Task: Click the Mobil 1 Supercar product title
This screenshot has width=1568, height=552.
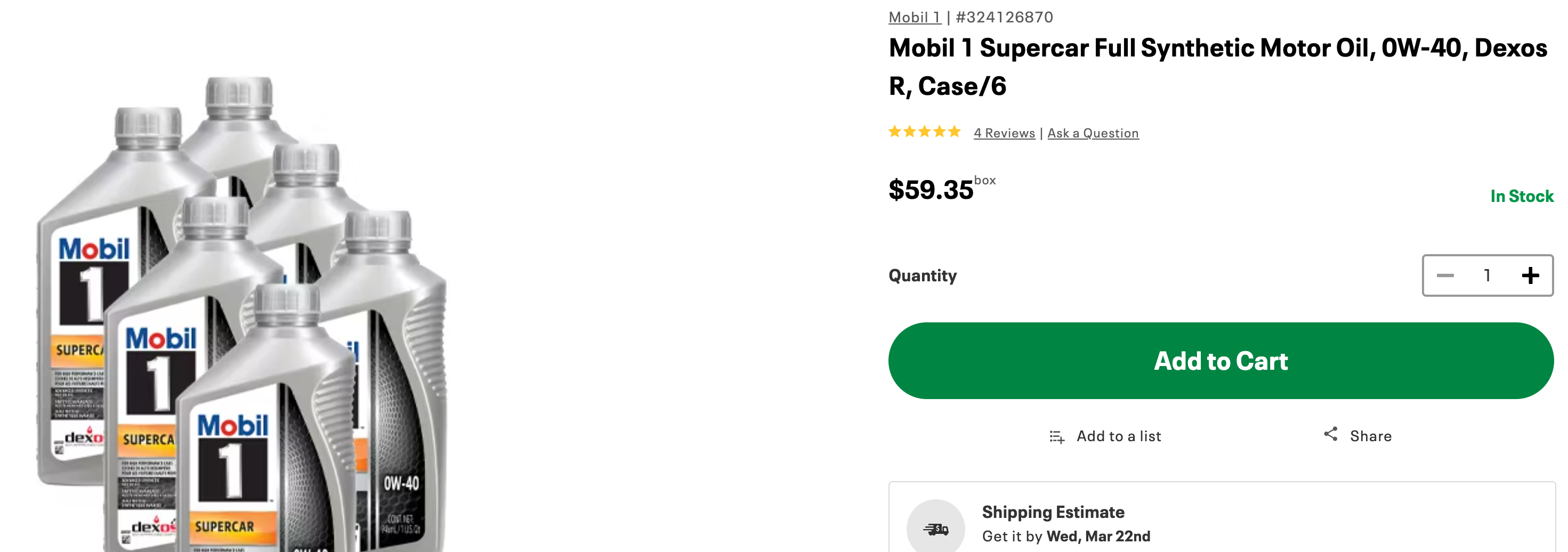Action: tap(1217, 67)
